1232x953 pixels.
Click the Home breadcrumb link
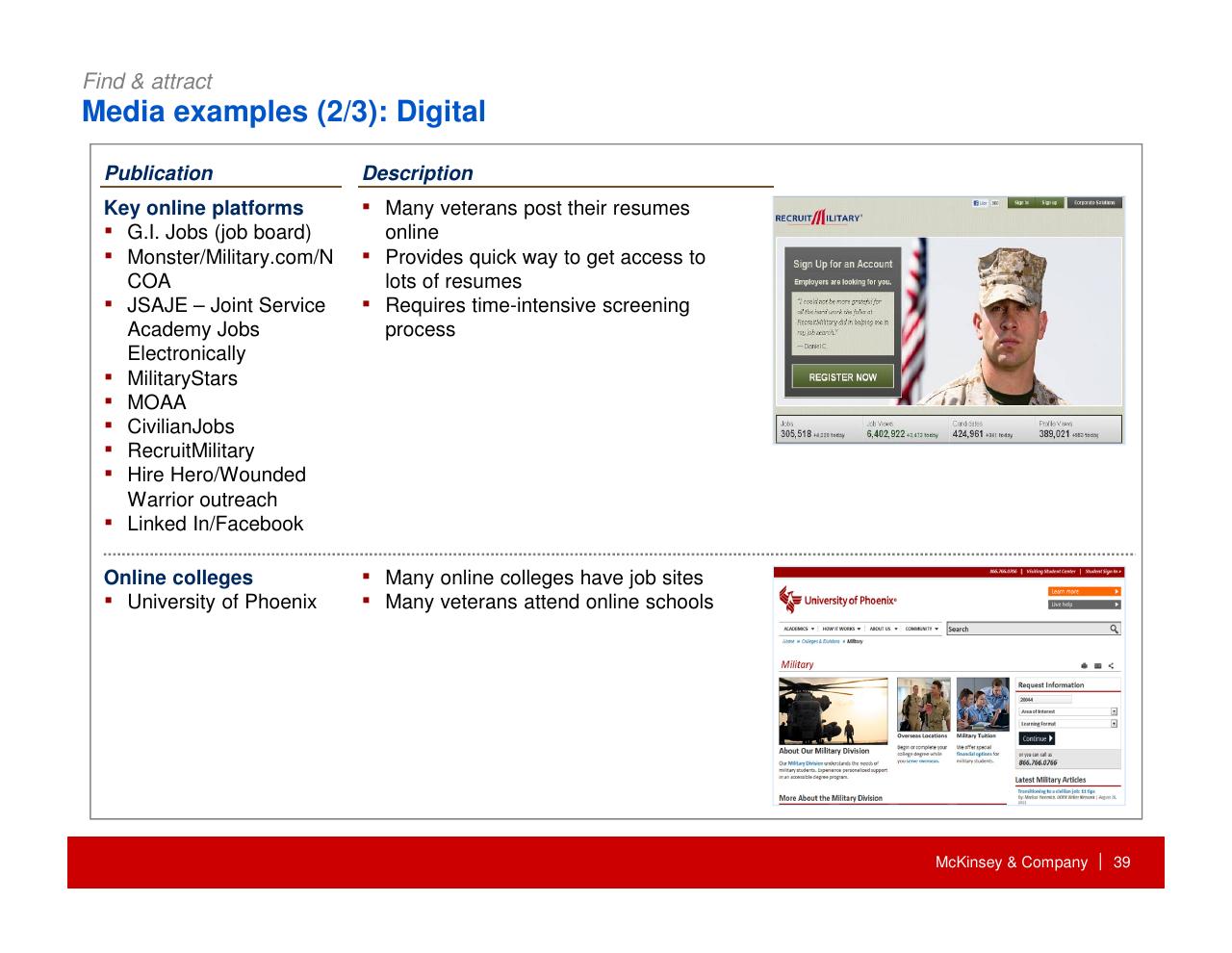[788, 641]
